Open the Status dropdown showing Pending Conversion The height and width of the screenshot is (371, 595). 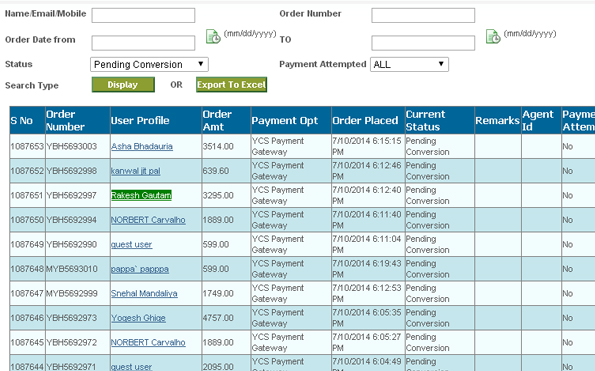pos(149,64)
